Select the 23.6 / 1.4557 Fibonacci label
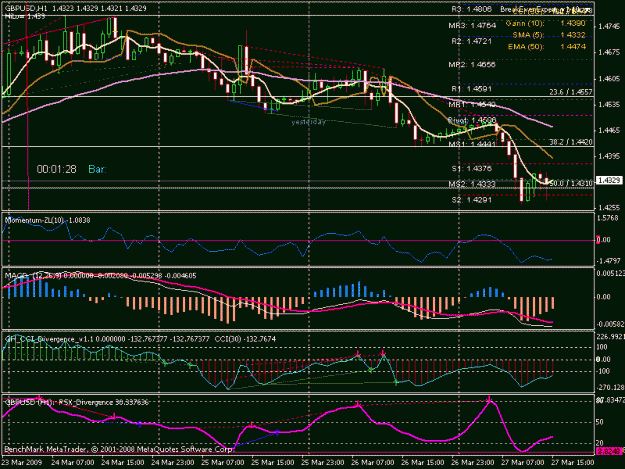Screen dimensions: 625x469 [571, 92]
